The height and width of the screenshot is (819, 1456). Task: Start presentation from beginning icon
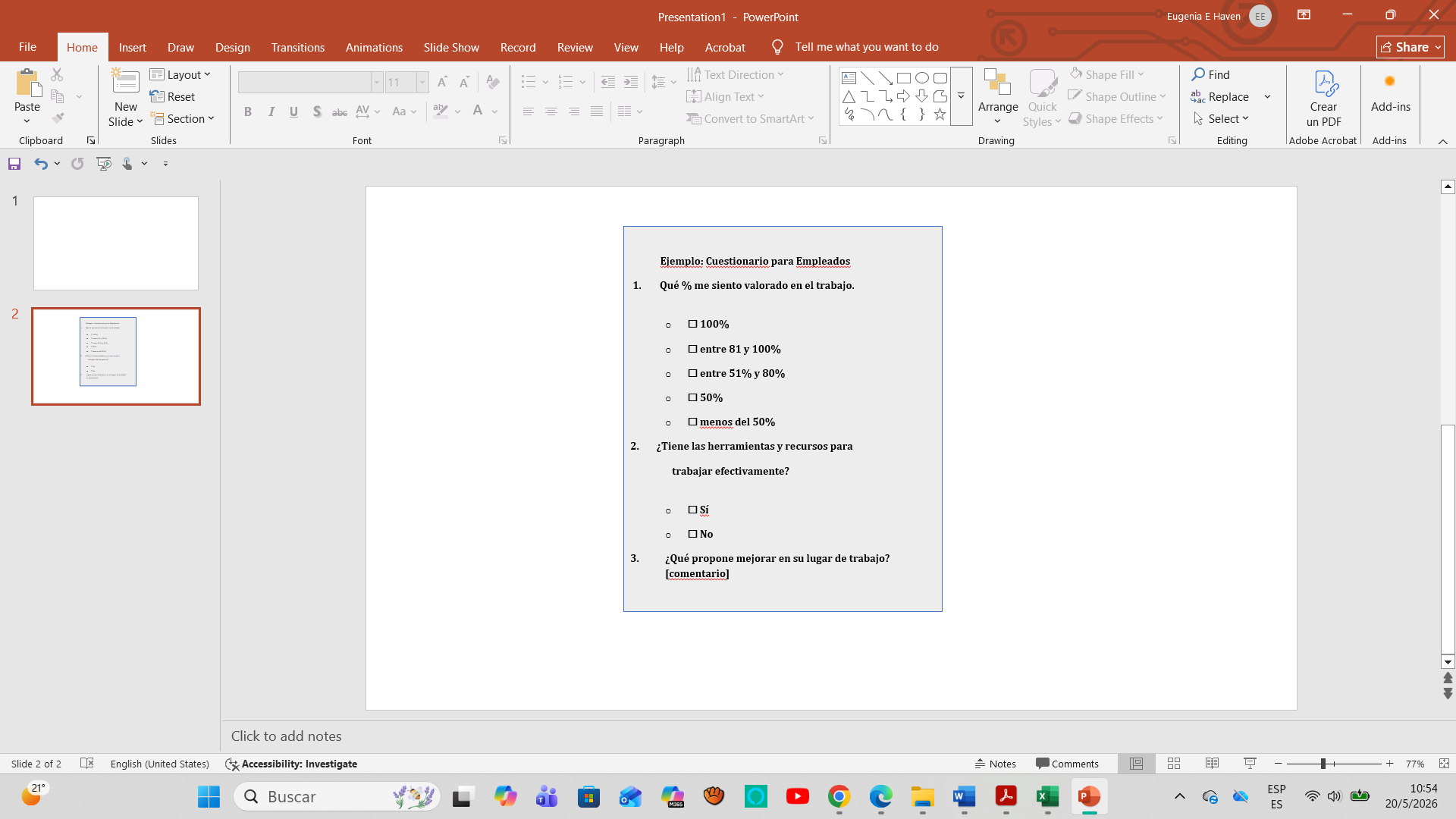[x=104, y=164]
